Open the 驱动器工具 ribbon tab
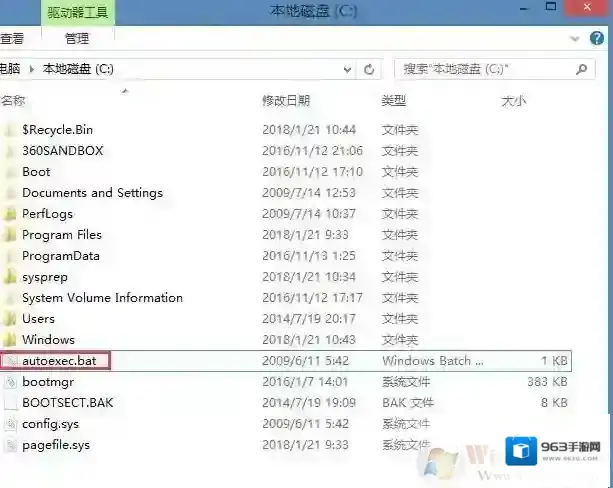 [x=79, y=14]
